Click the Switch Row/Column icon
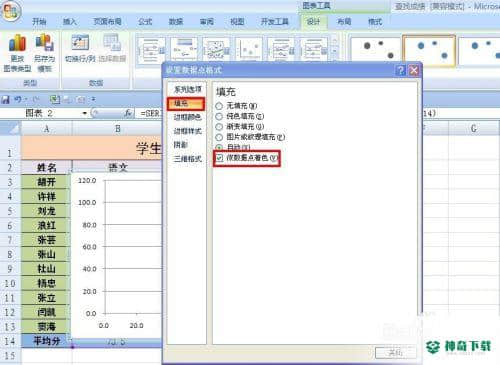This screenshot has height=365, width=500. click(x=80, y=49)
